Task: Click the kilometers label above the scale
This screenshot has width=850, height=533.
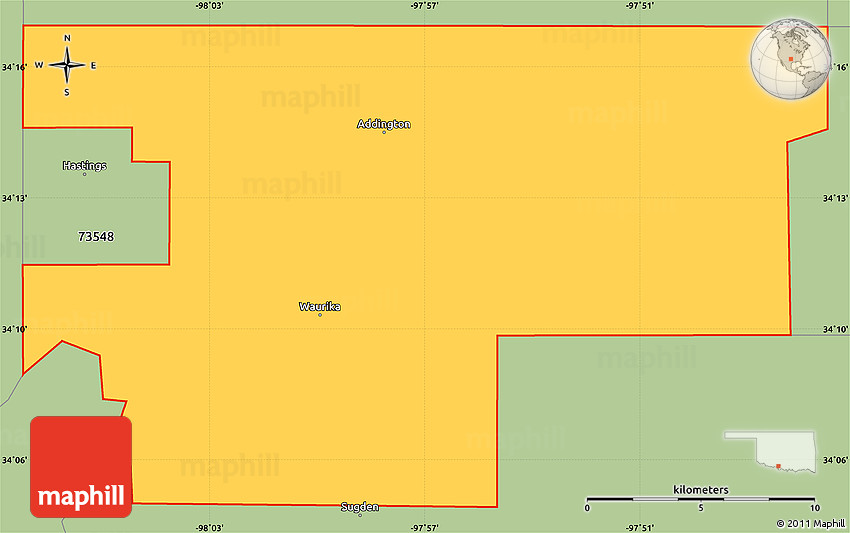Action: (x=701, y=489)
